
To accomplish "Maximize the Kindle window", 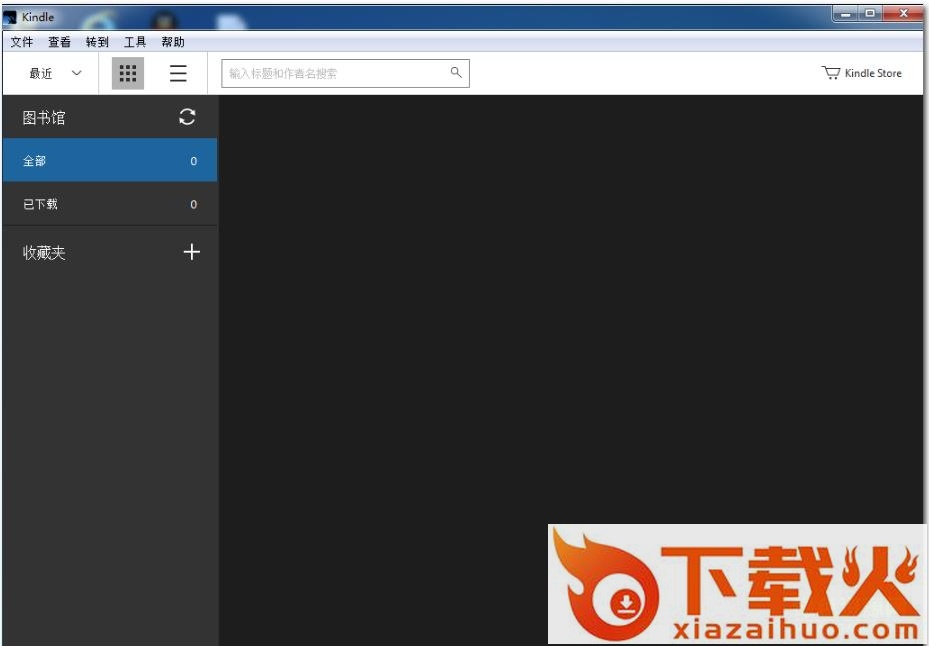I will [870, 14].
